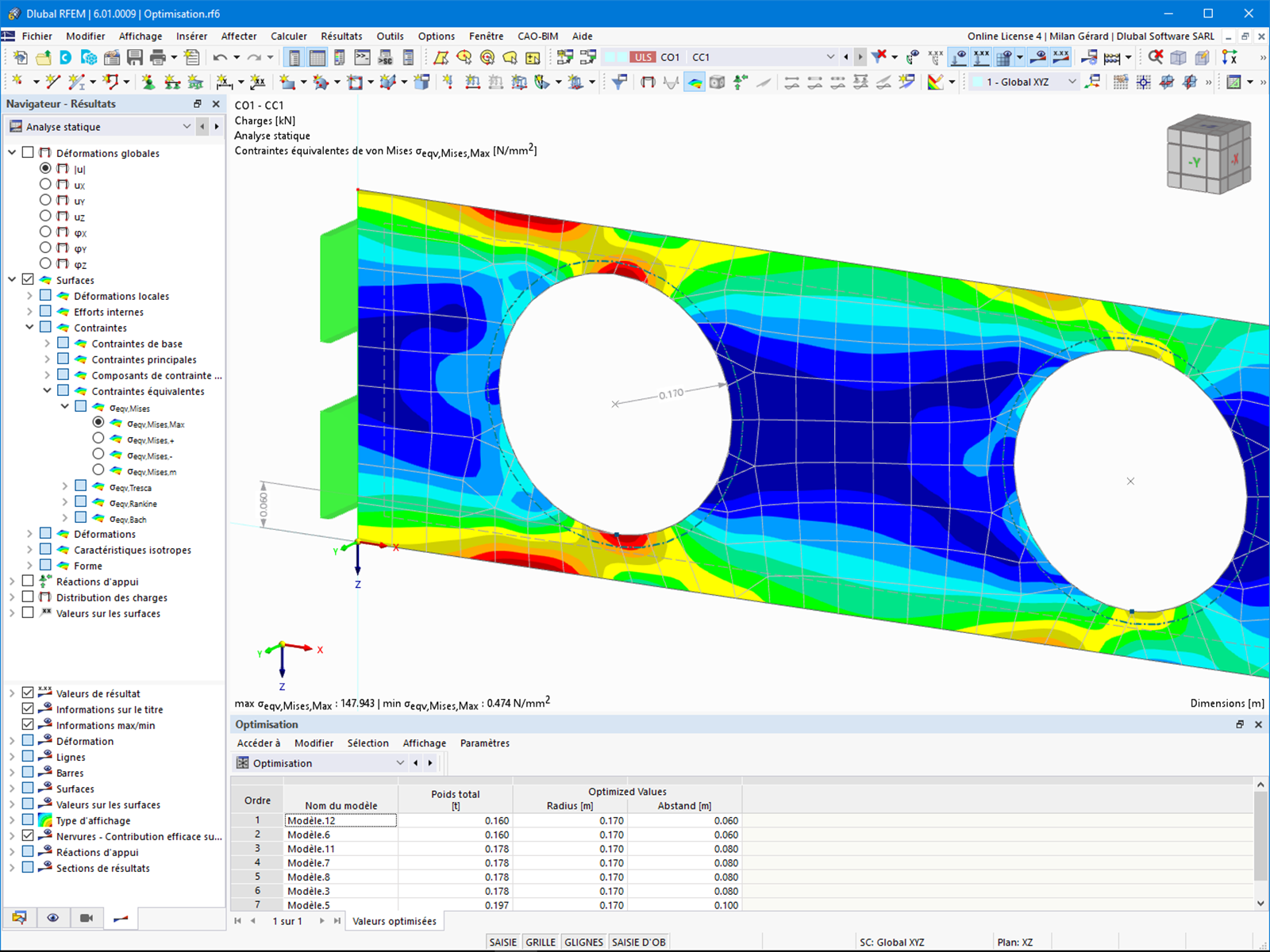1270x952 pixels.
Task: Open the Analyse statique dropdown
Action: 100,126
